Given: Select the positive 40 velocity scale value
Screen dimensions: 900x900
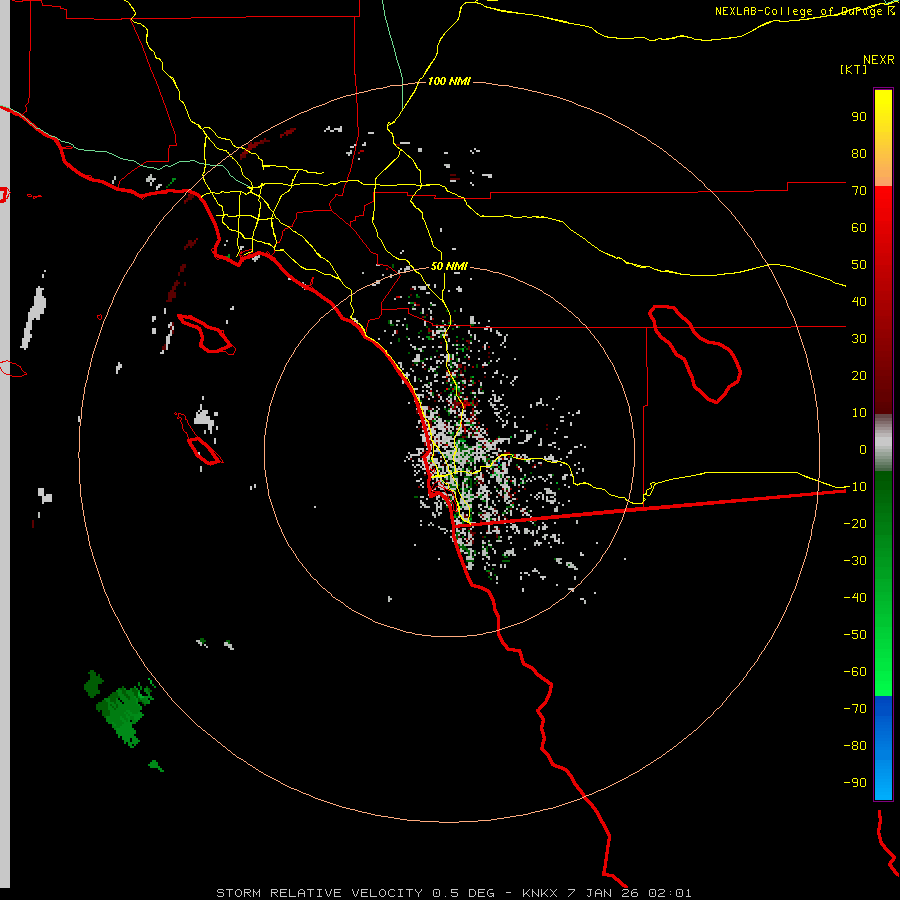Looking at the screenshot, I should point(859,302).
